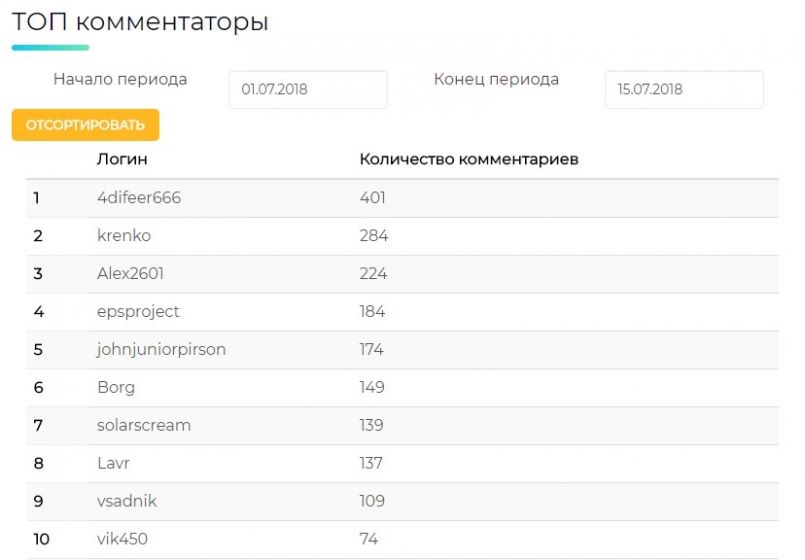Open user solarscream login
The height and width of the screenshot is (560, 805).
(144, 425)
